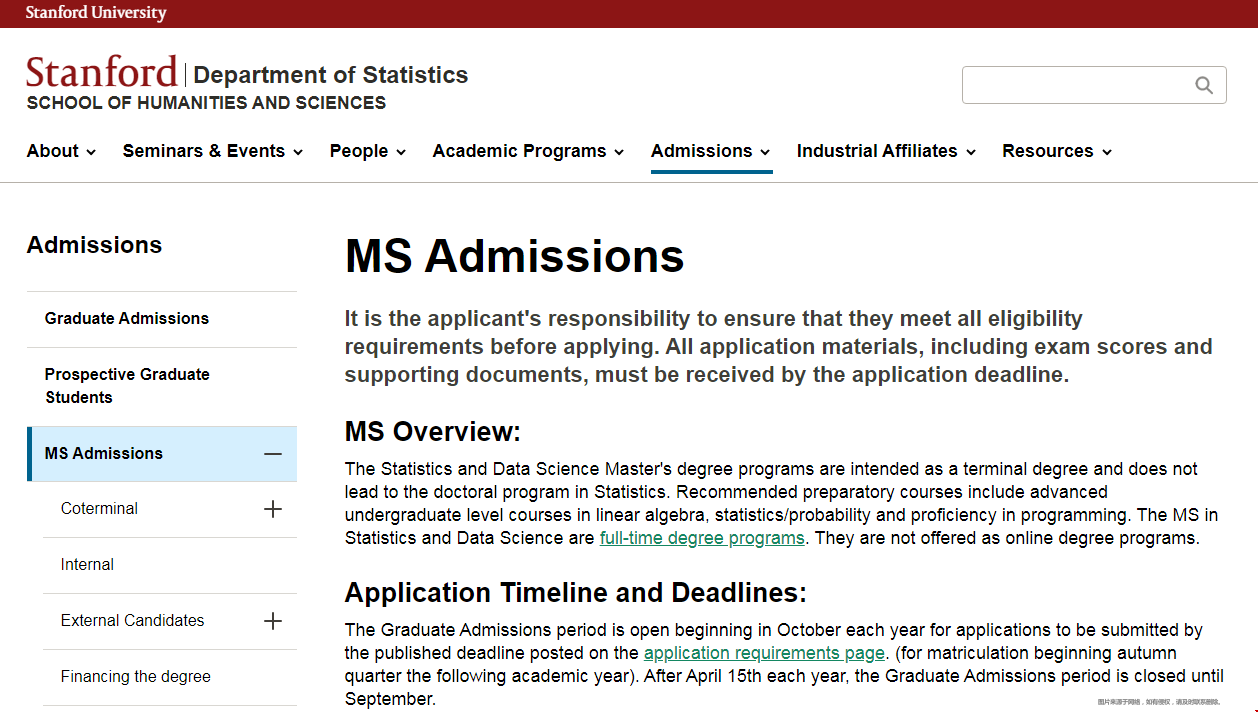Click the Admissions sidebar heading
1258x712 pixels.
pos(94,245)
